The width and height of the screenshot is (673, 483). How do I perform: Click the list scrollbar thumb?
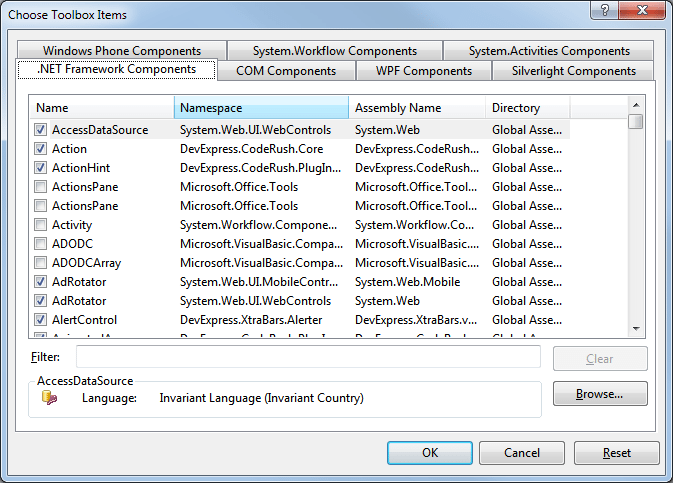[636, 122]
